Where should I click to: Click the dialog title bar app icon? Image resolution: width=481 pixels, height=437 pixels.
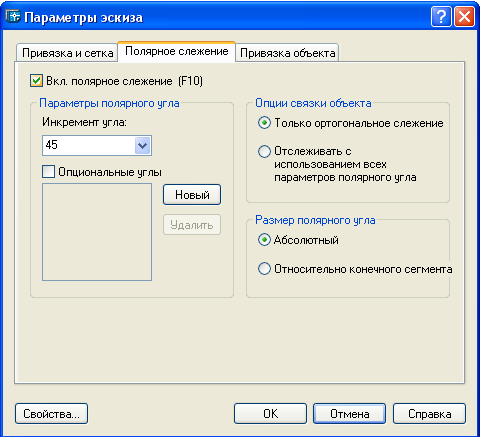(13, 16)
